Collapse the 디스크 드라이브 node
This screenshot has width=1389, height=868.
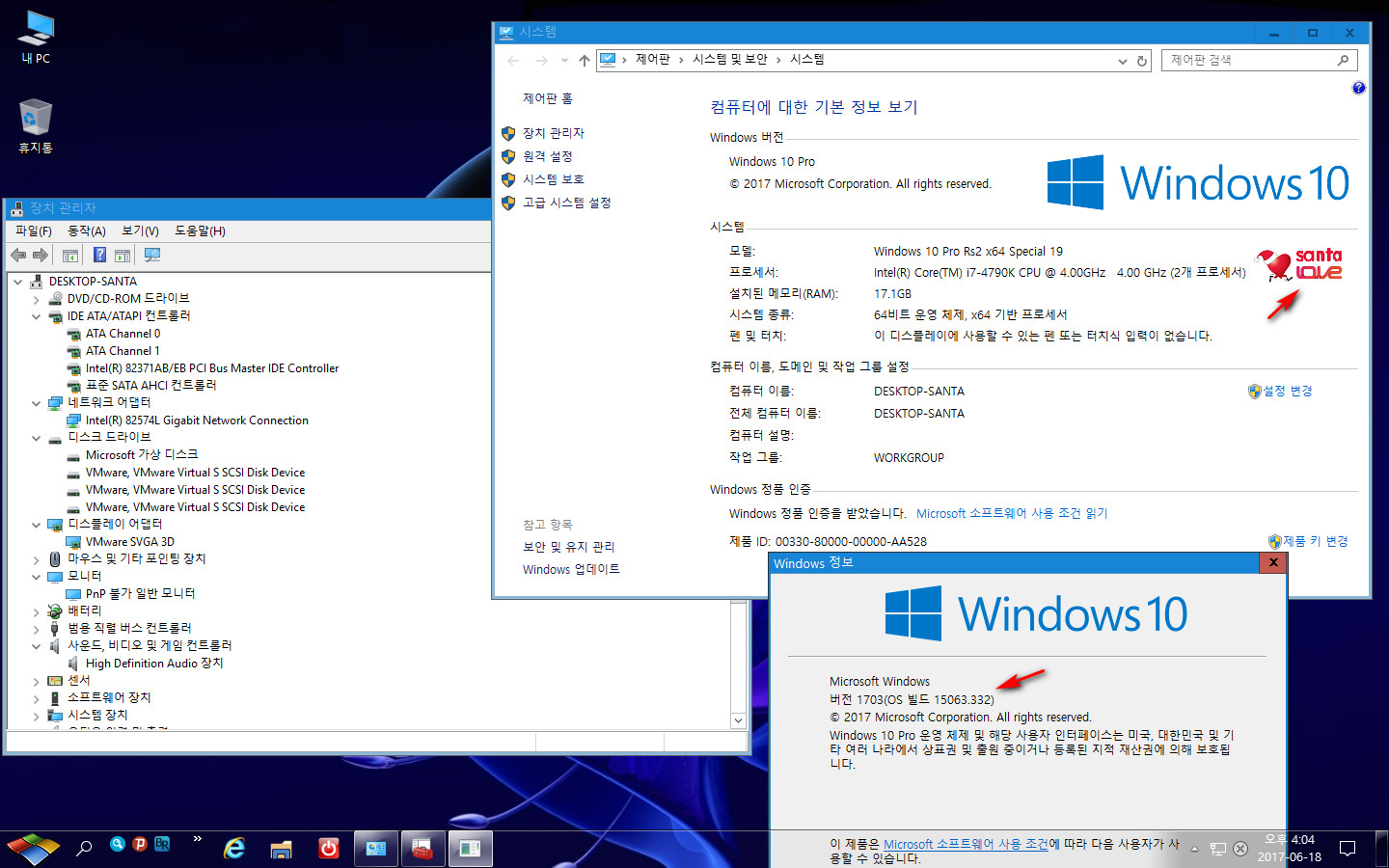[37, 438]
